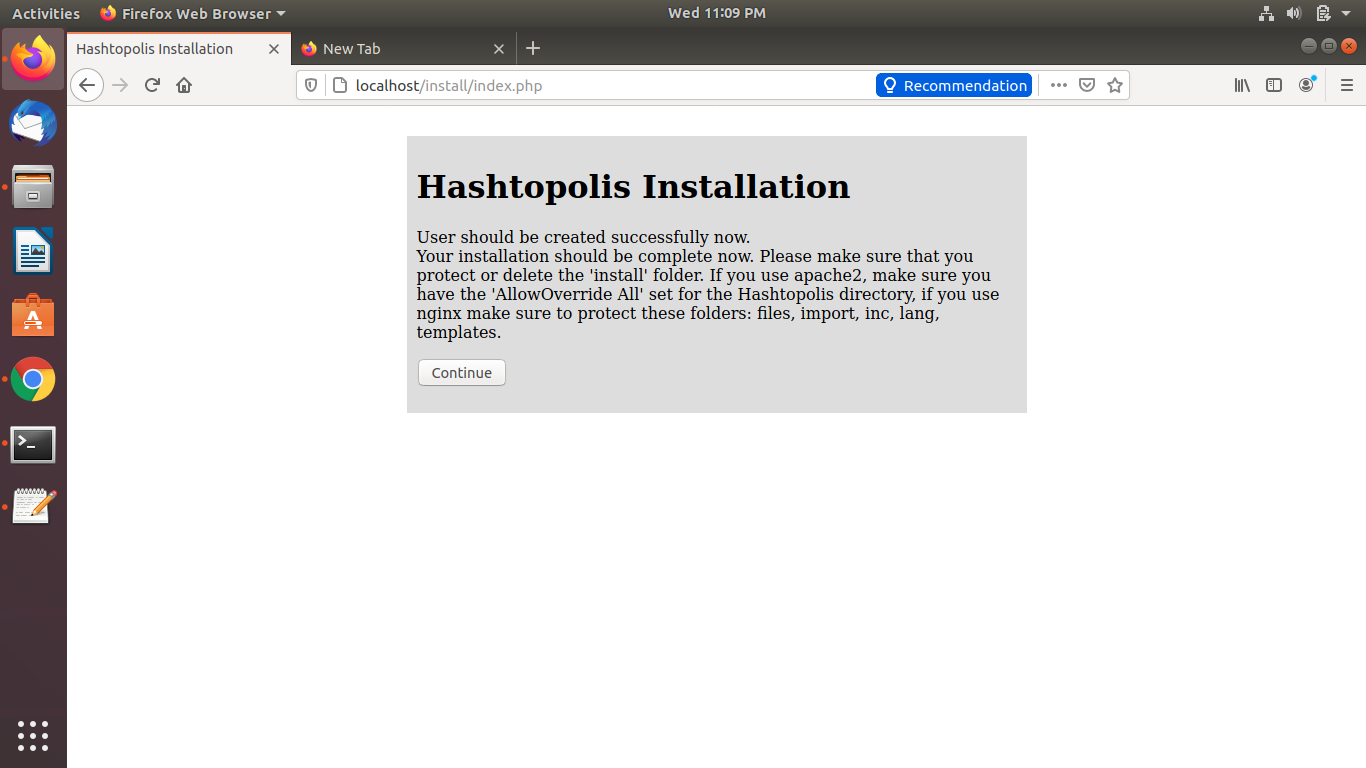Click the URL address field
Screen dimensions: 1366x768
tap(610, 85)
